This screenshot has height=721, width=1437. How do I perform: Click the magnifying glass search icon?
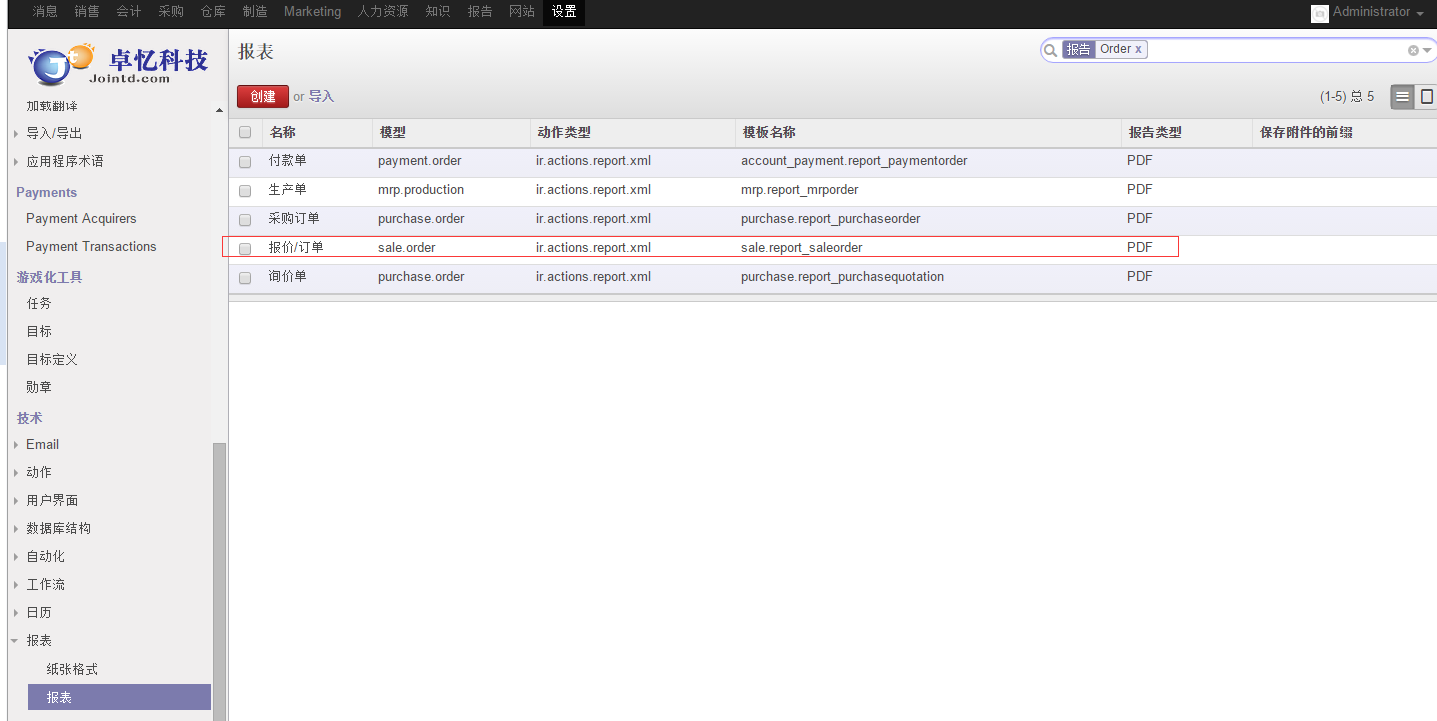coord(1050,50)
